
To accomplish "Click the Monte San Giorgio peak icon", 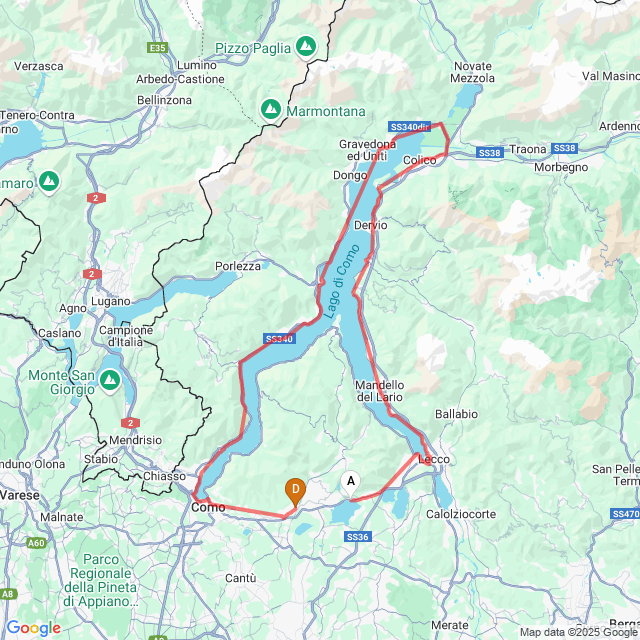I will [110, 381].
